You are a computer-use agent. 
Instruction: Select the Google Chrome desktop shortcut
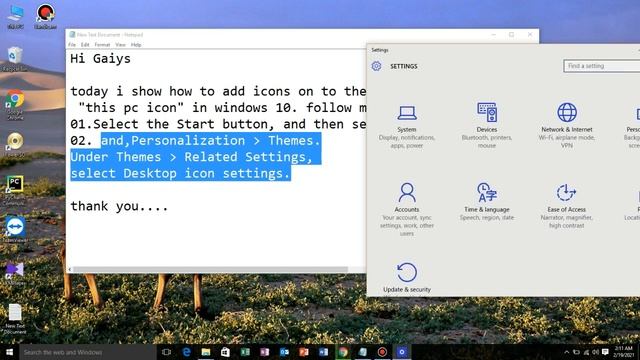click(x=15, y=104)
